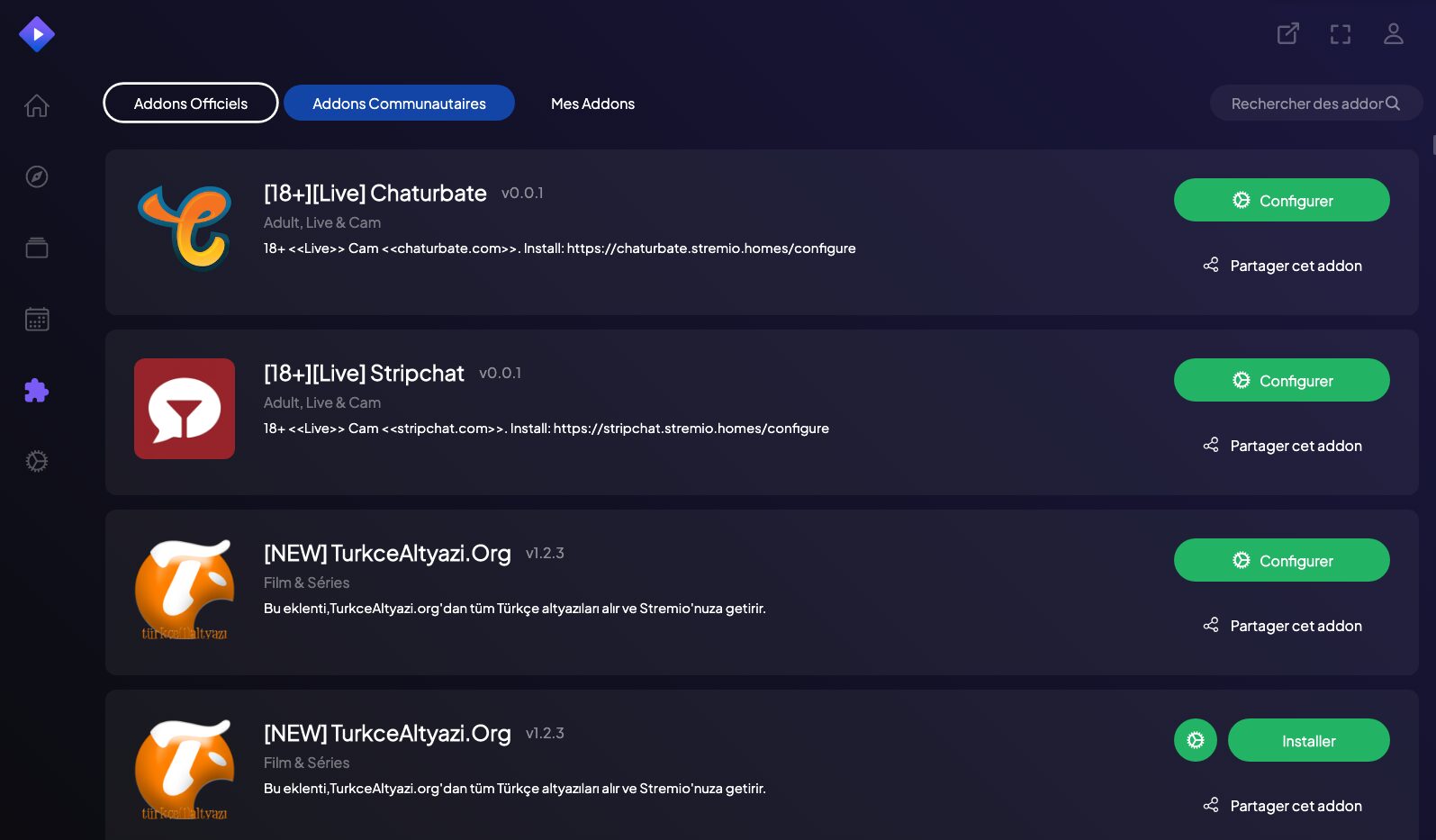Click the Chaturbate install URL description
1436x840 pixels.
[x=560, y=248]
